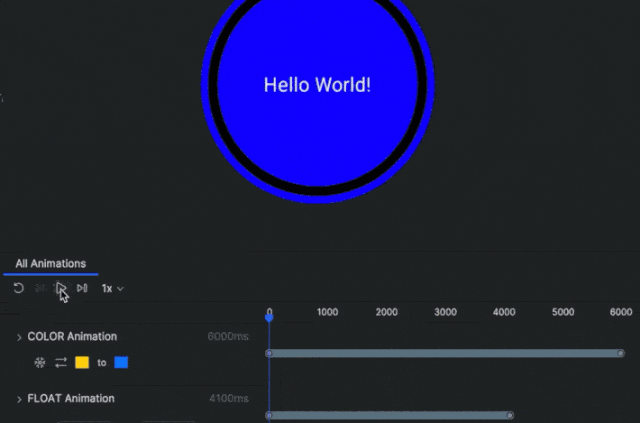This screenshot has height=423, width=640.
Task: Jump to the animation start
Action: (x=40, y=288)
